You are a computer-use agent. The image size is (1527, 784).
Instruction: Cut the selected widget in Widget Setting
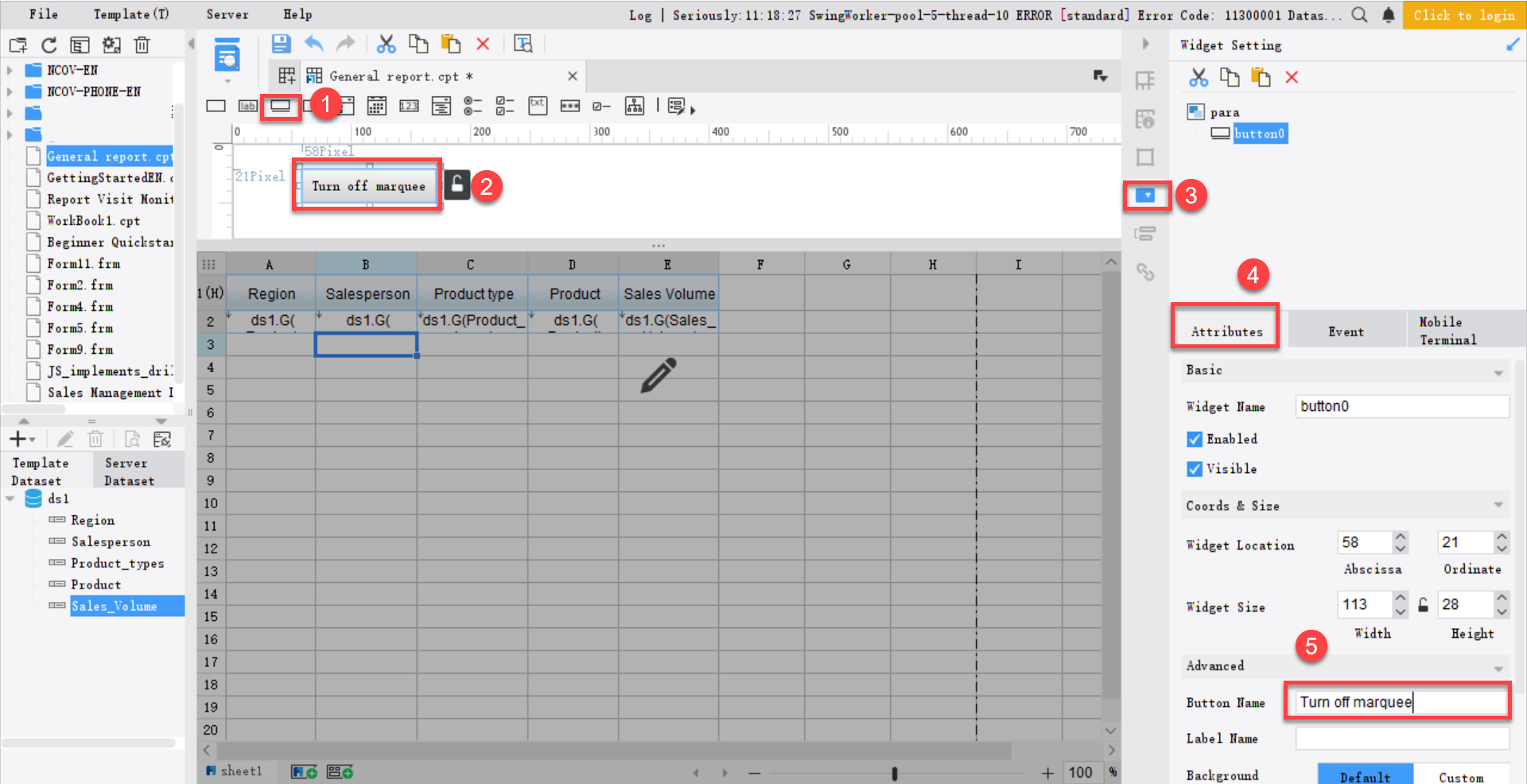1199,77
